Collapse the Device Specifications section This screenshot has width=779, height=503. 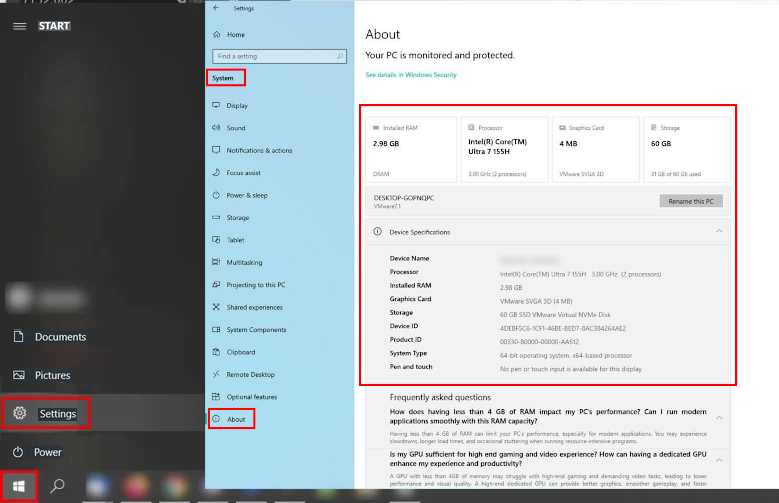[719, 232]
